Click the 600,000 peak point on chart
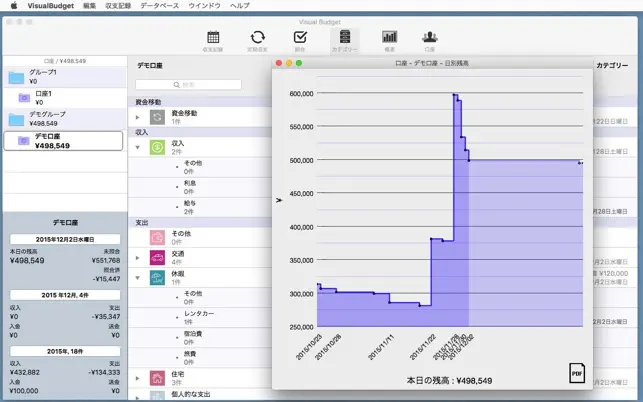 (x=454, y=95)
